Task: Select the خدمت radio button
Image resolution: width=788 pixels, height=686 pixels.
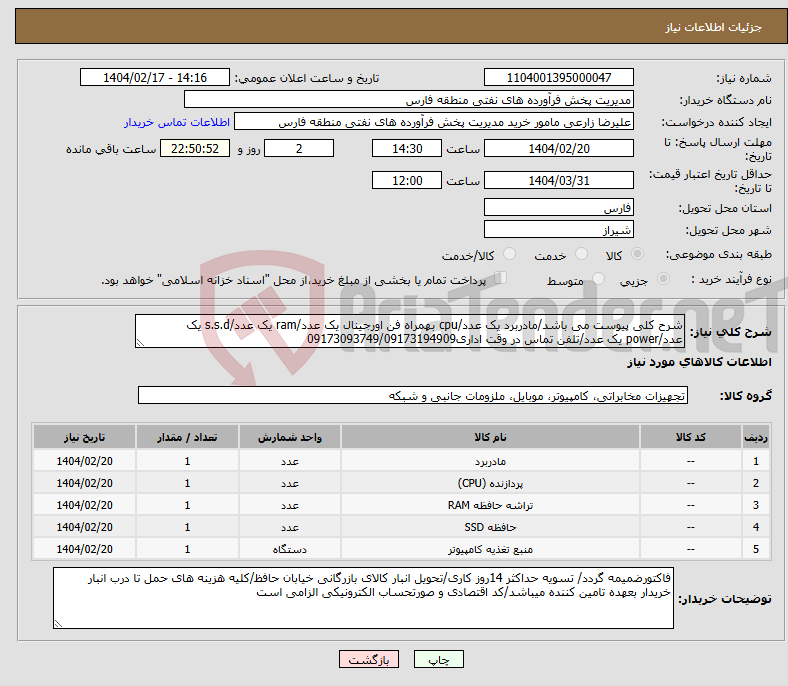Action: [x=581, y=254]
